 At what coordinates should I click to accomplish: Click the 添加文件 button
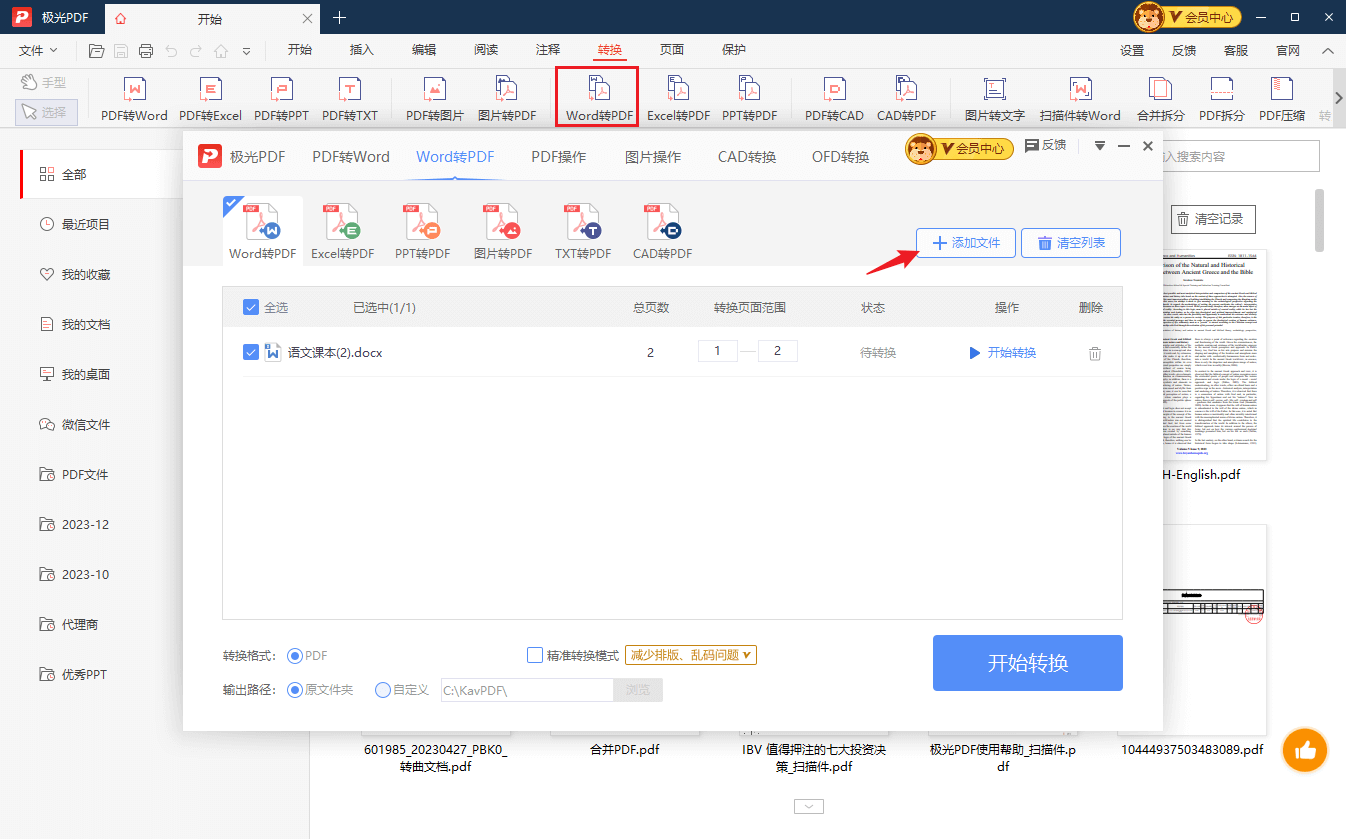[966, 243]
